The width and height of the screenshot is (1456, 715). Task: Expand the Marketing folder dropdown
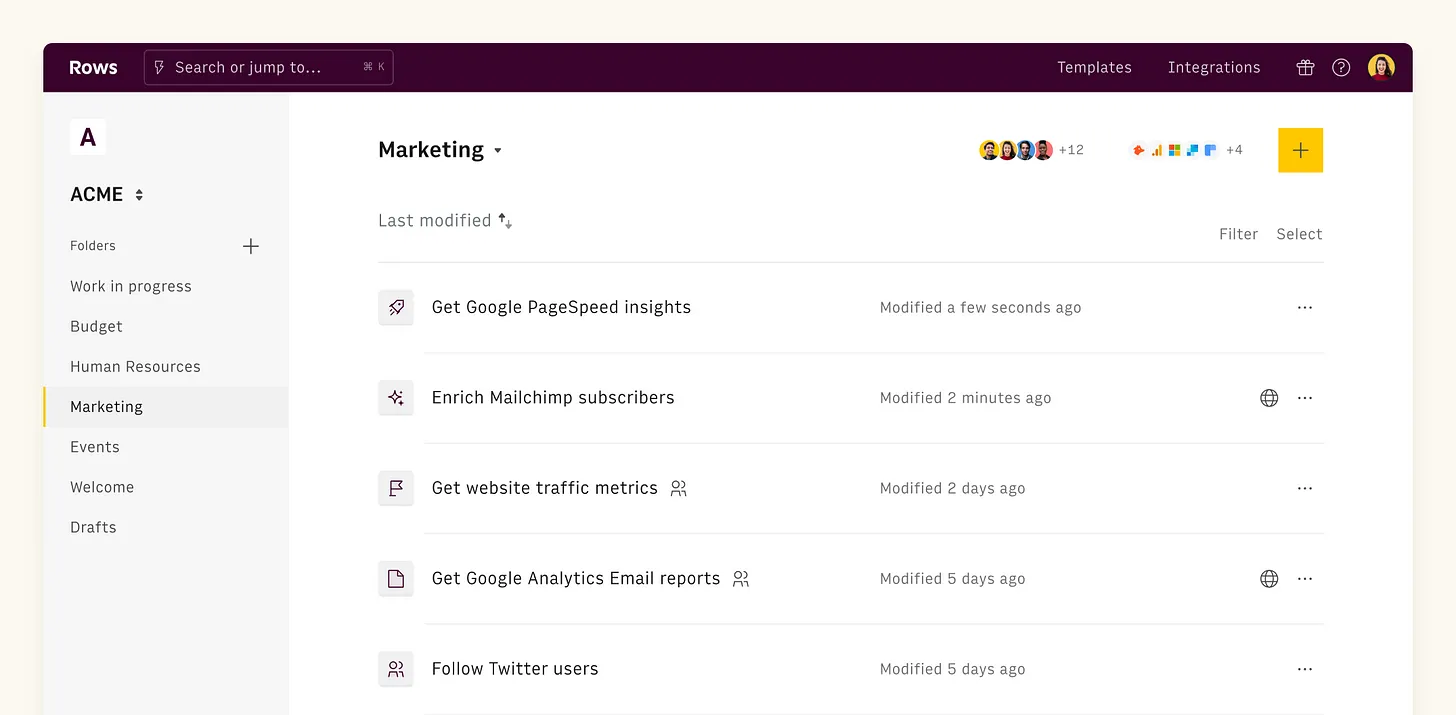coord(498,151)
